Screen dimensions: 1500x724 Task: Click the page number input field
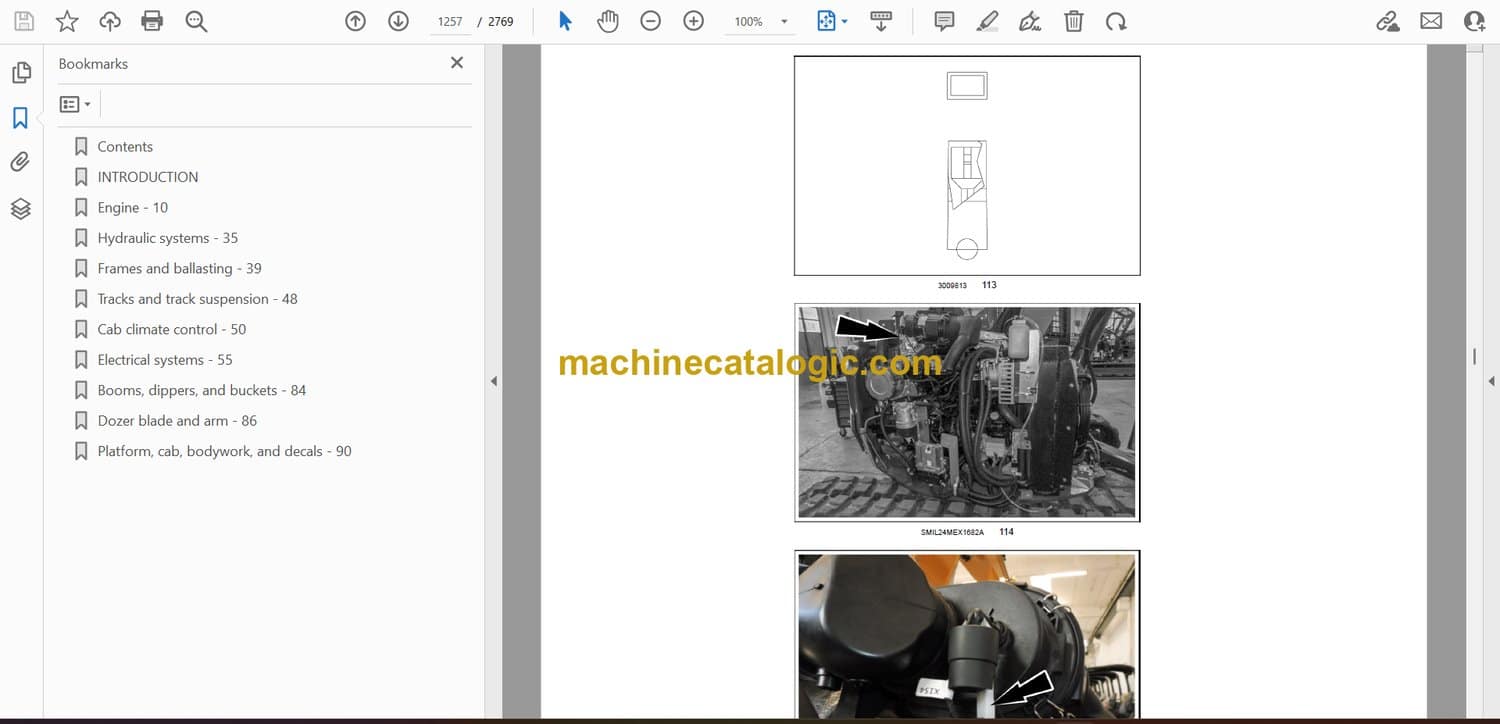pyautogui.click(x=450, y=21)
